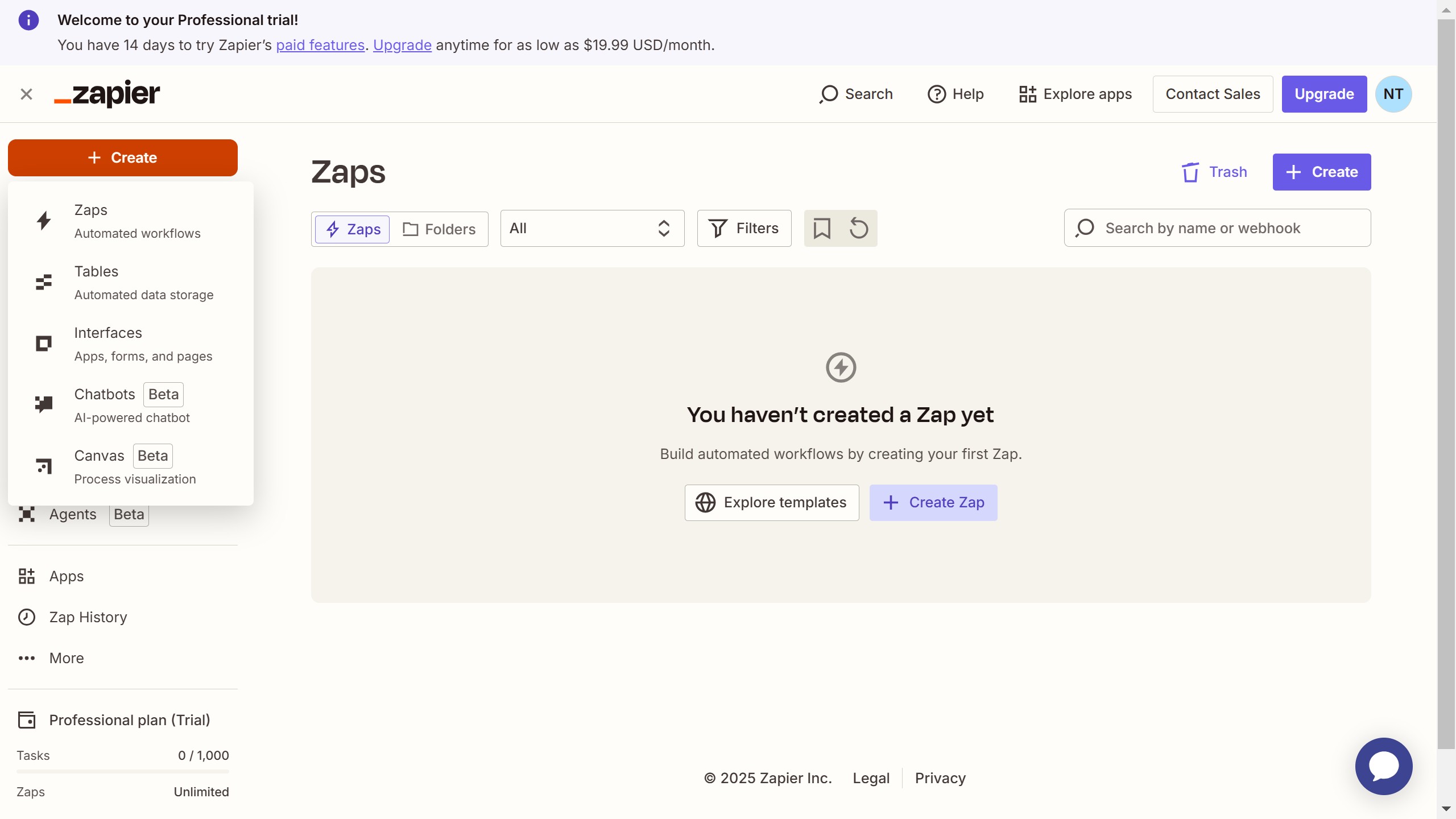Click the Canvas icon in menu

coord(44,466)
